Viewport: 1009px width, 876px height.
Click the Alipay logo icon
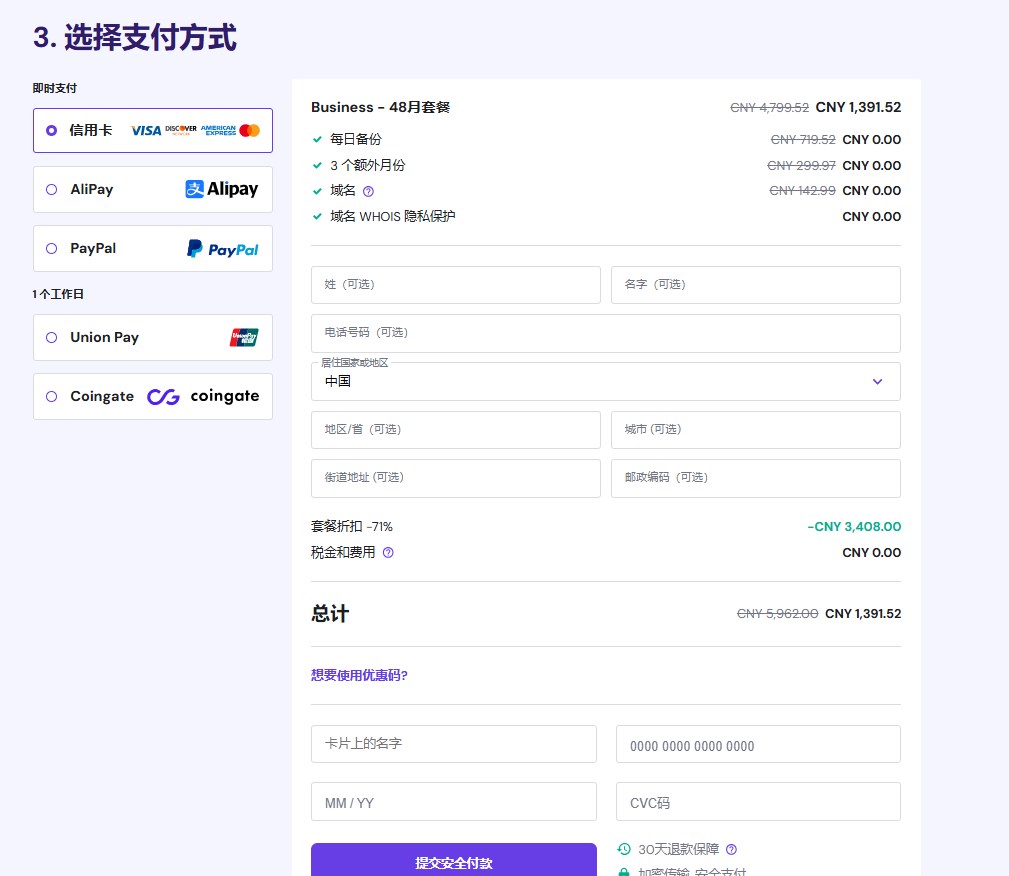(221, 189)
